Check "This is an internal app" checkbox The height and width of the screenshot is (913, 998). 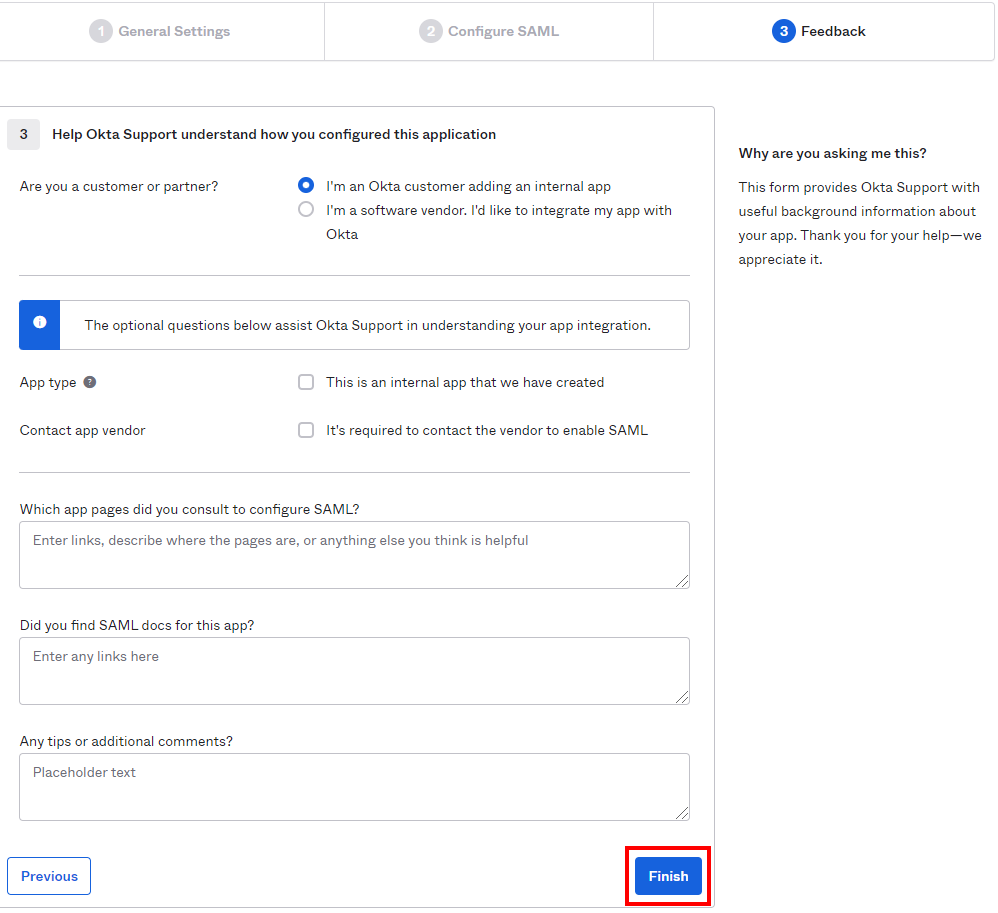306,382
